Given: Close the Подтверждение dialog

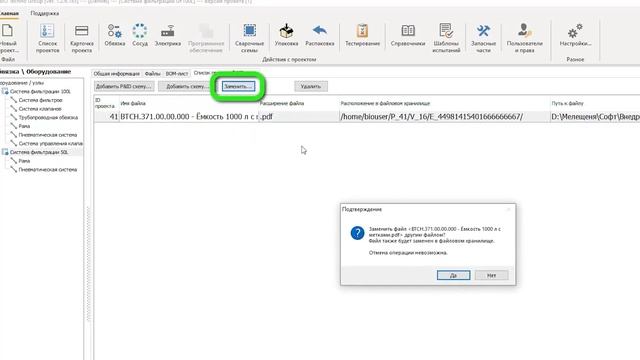Looking at the screenshot, I should click(508, 209).
